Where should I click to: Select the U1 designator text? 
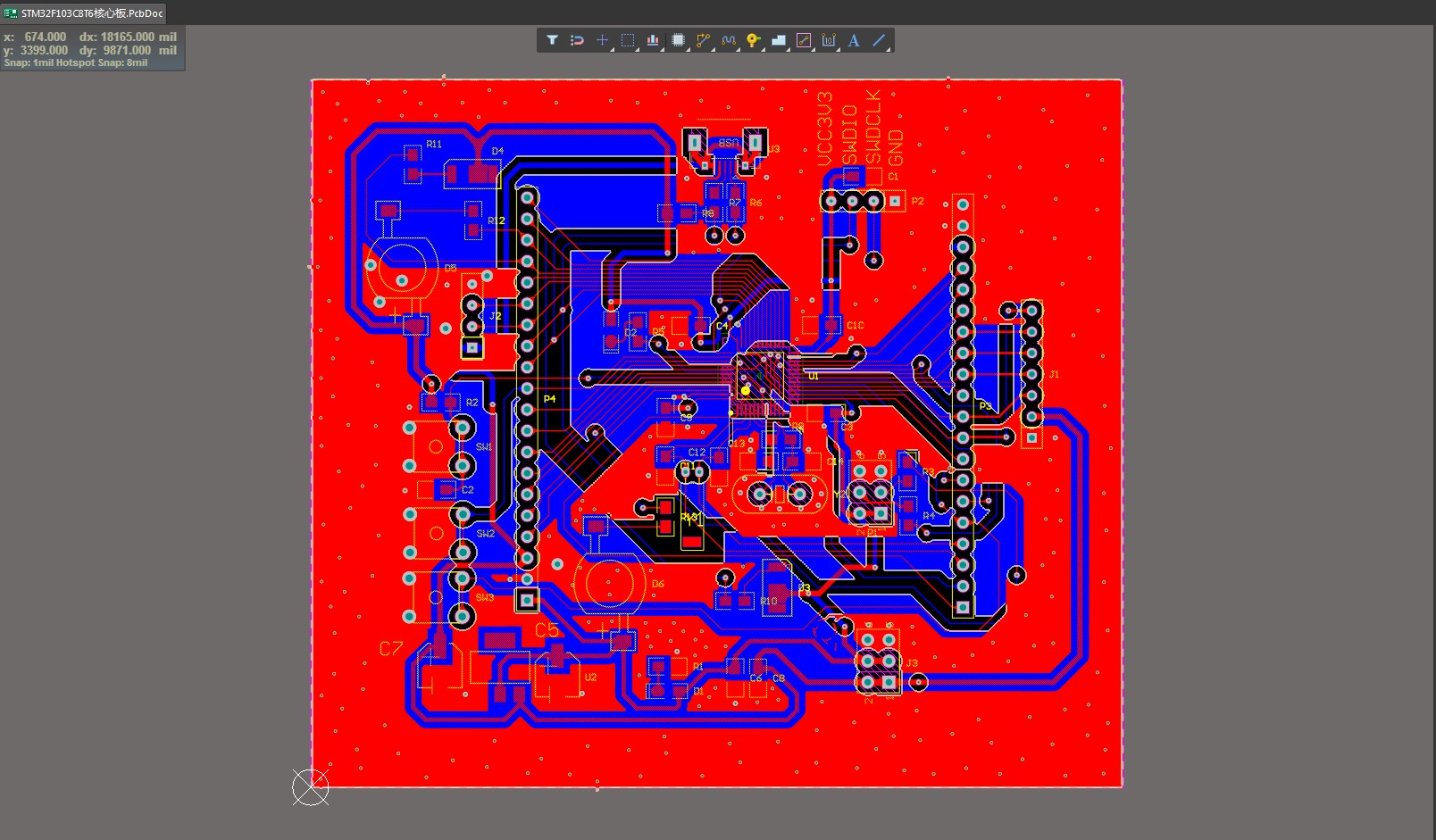coord(814,377)
